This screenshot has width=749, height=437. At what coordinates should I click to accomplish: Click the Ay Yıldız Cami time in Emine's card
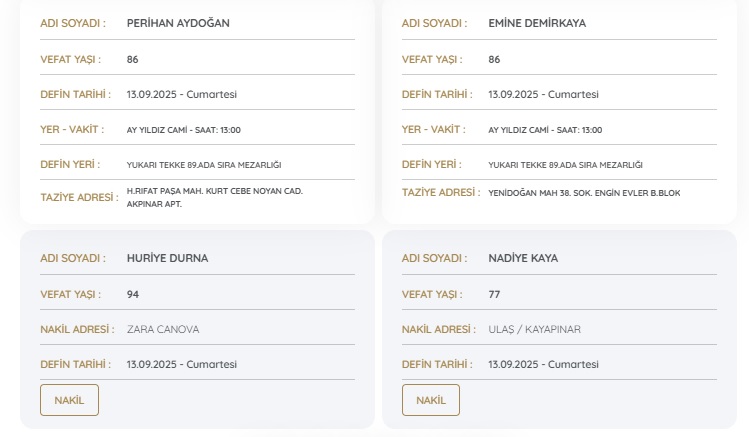545,130
